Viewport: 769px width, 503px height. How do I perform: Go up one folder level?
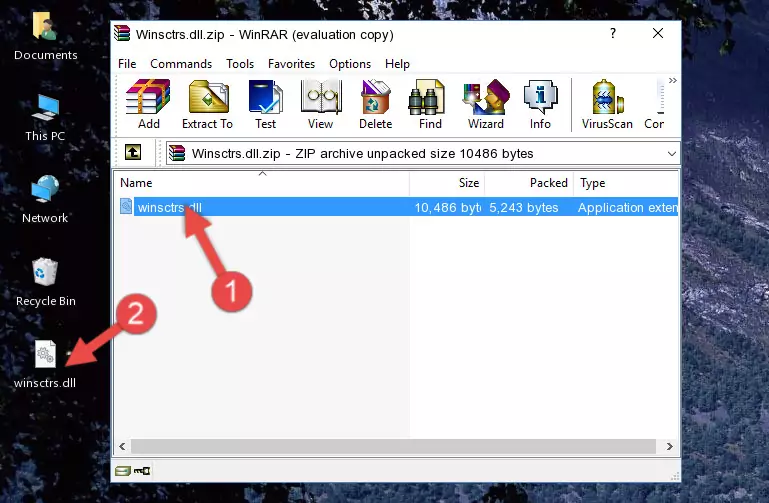(x=133, y=152)
